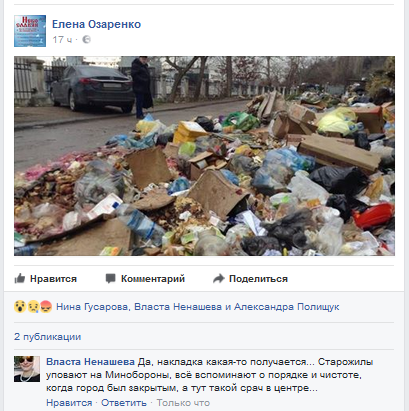Share the post via Поделиться
The width and height of the screenshot is (409, 411).
tap(258, 279)
